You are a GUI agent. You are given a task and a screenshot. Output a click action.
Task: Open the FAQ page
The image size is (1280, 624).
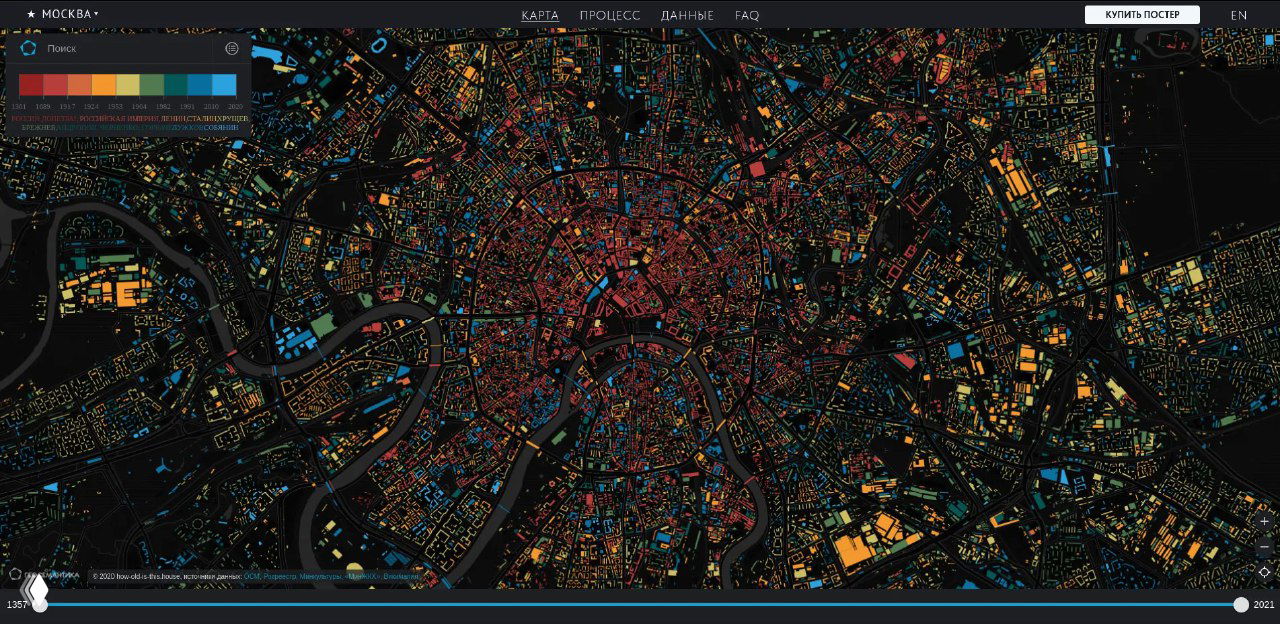[x=747, y=15]
